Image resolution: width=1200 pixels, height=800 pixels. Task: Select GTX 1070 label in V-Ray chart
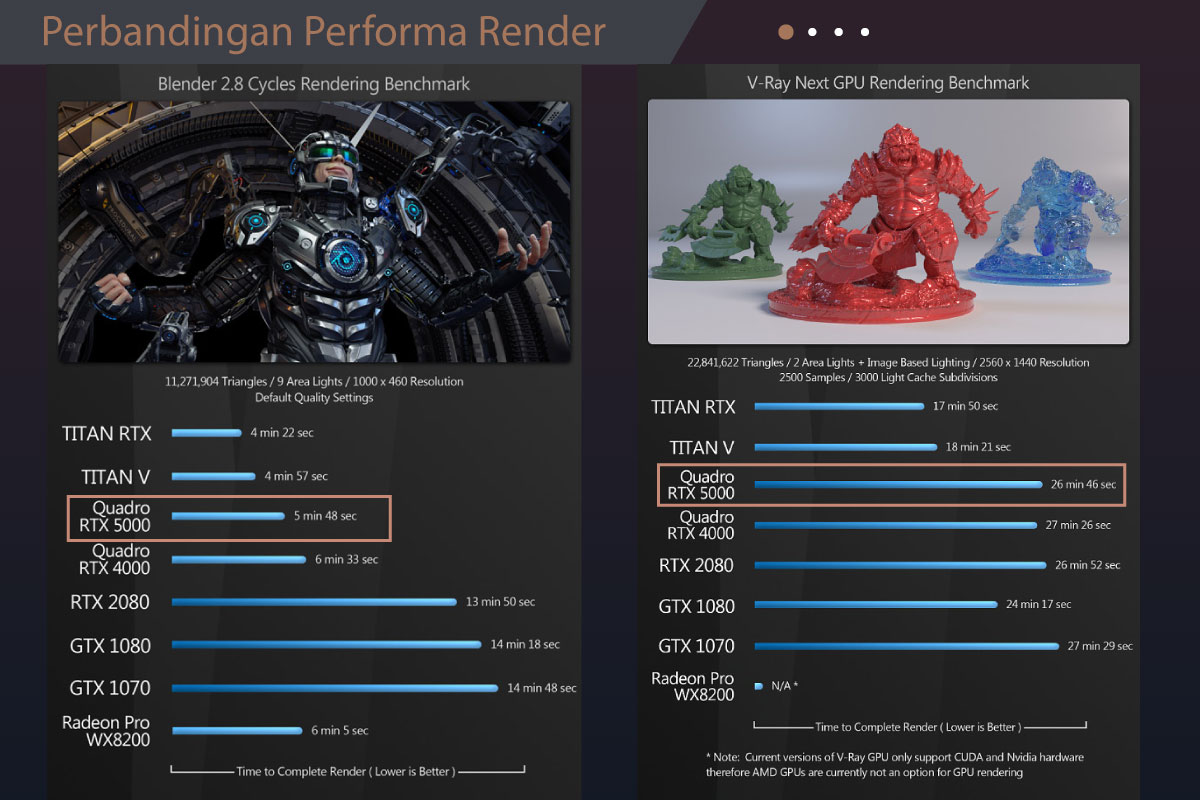(696, 646)
